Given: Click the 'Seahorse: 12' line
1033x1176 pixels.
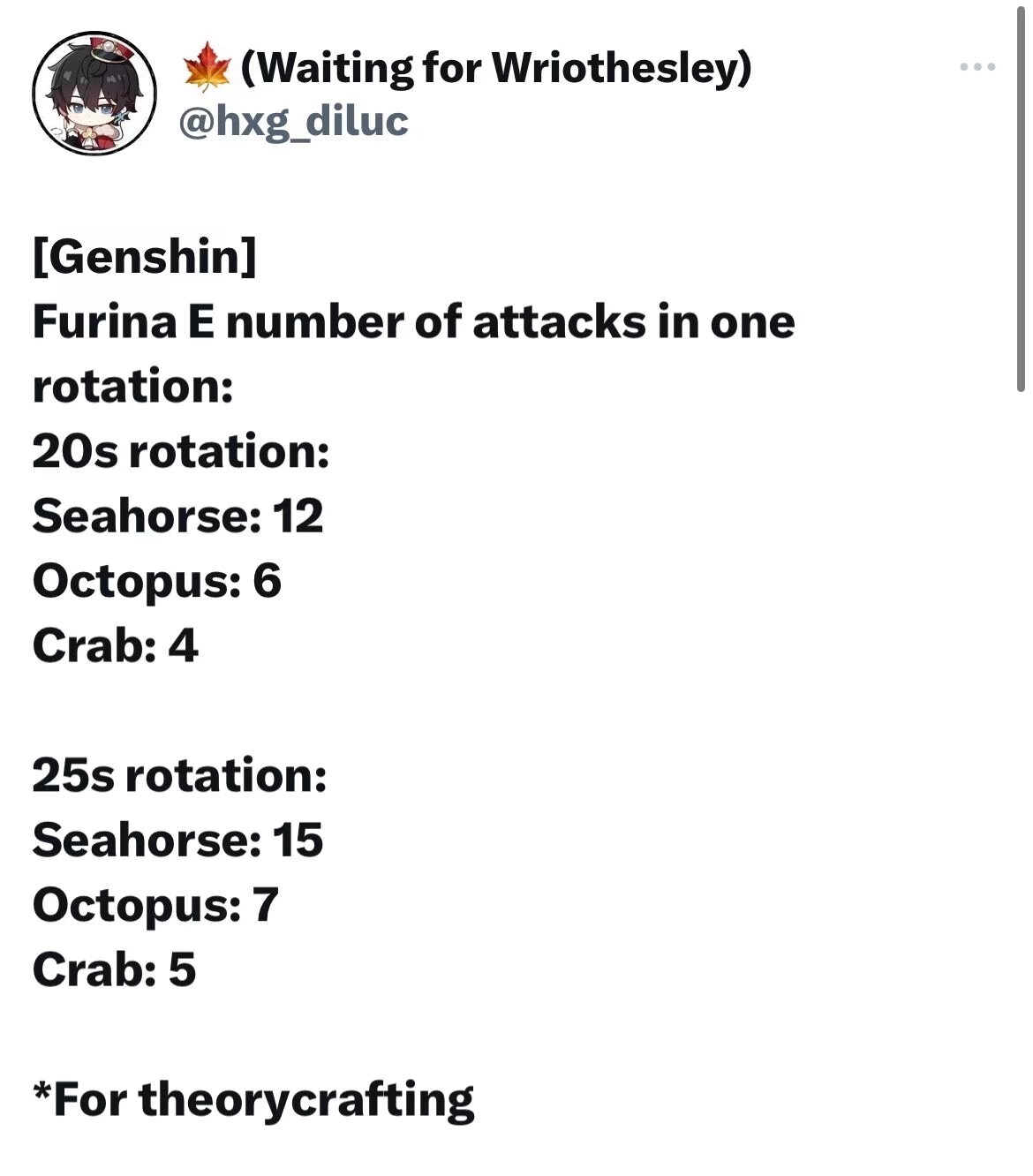Looking at the screenshot, I should 178,516.
